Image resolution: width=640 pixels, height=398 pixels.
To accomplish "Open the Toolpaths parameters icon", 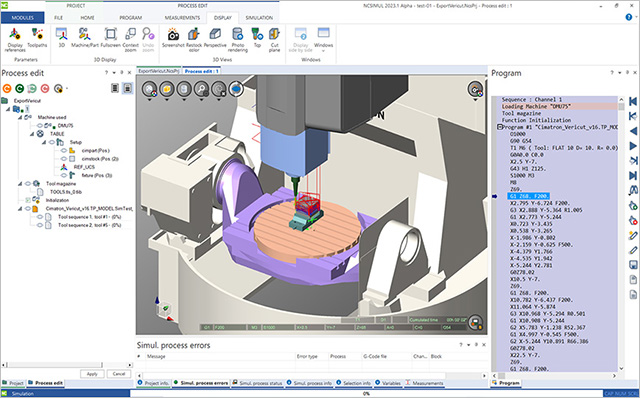I will coord(37,35).
